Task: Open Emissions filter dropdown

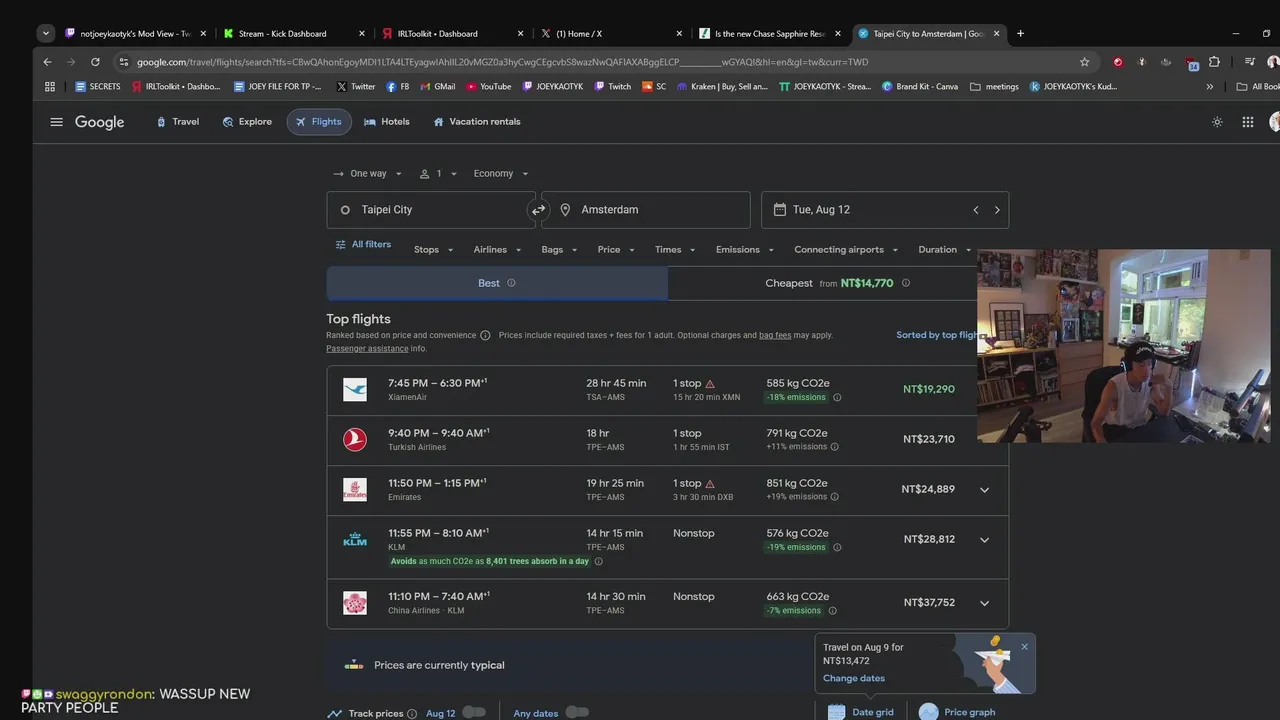Action: click(x=745, y=250)
